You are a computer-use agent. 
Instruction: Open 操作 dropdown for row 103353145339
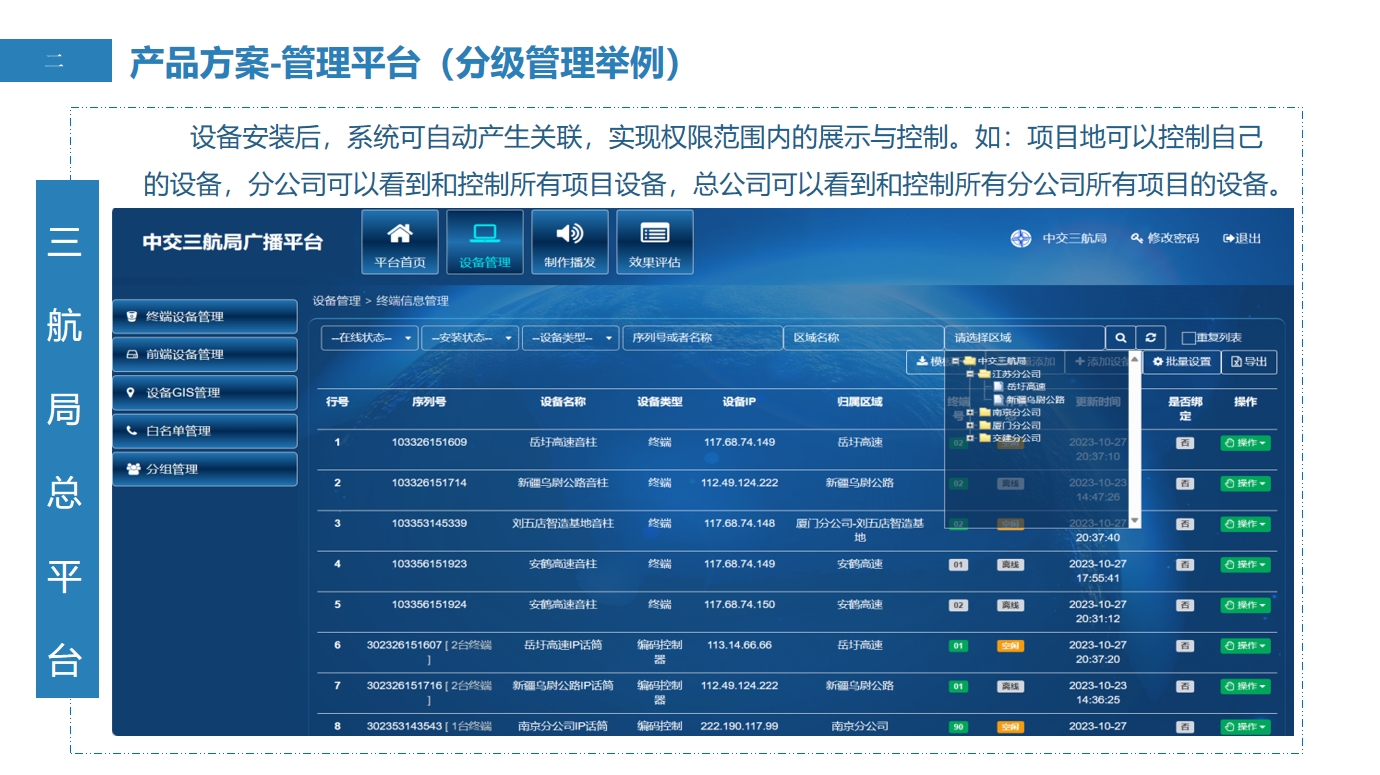1245,524
